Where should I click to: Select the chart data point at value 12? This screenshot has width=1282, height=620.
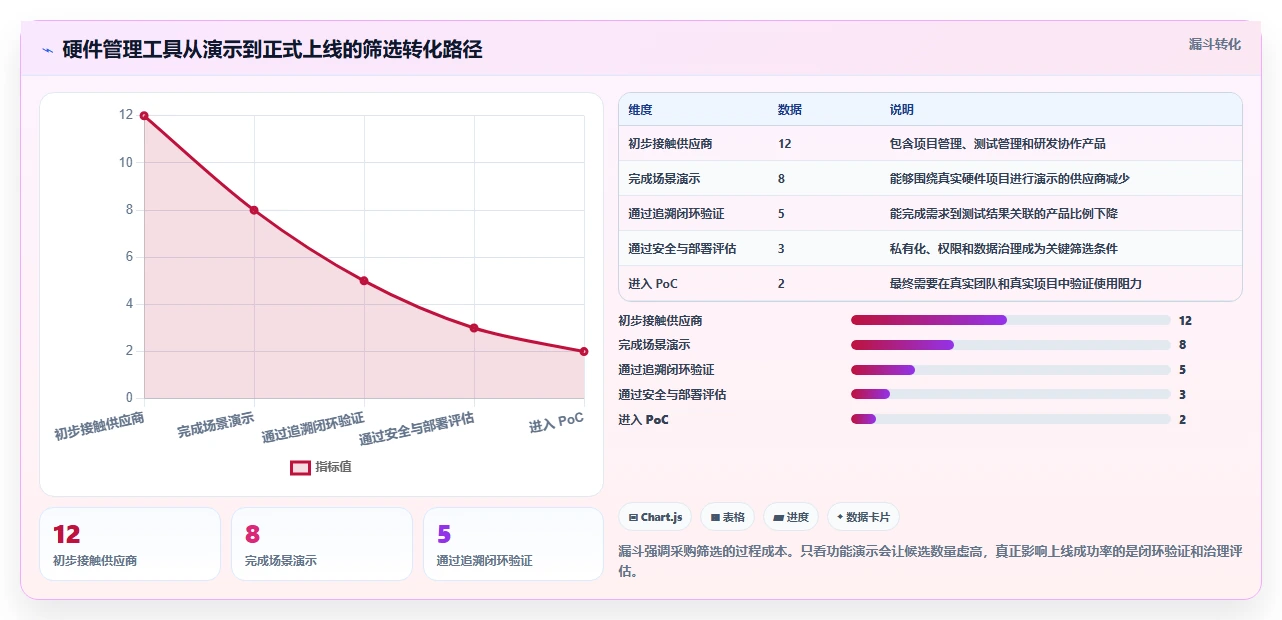tap(144, 116)
